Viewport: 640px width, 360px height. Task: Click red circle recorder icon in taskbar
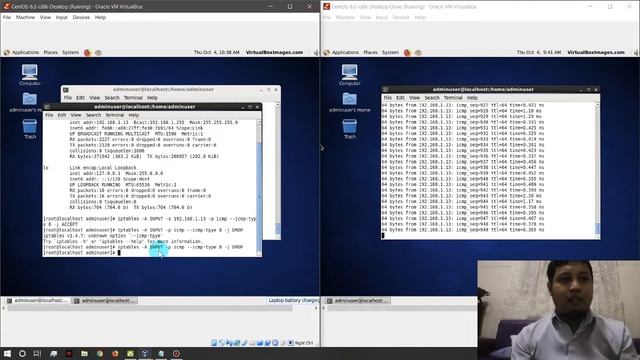tap(176, 353)
